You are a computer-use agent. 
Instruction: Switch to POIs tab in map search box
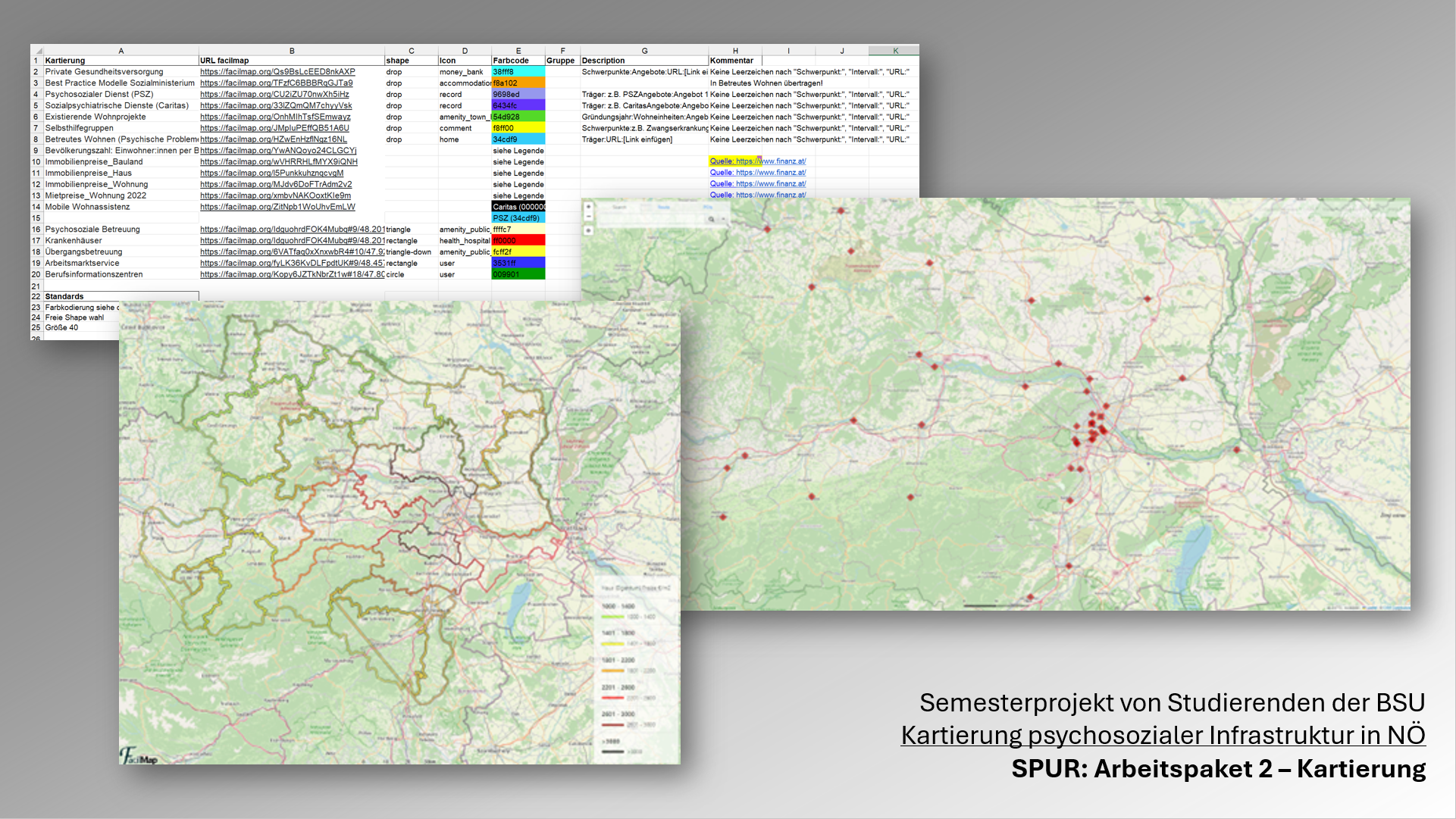tap(707, 207)
